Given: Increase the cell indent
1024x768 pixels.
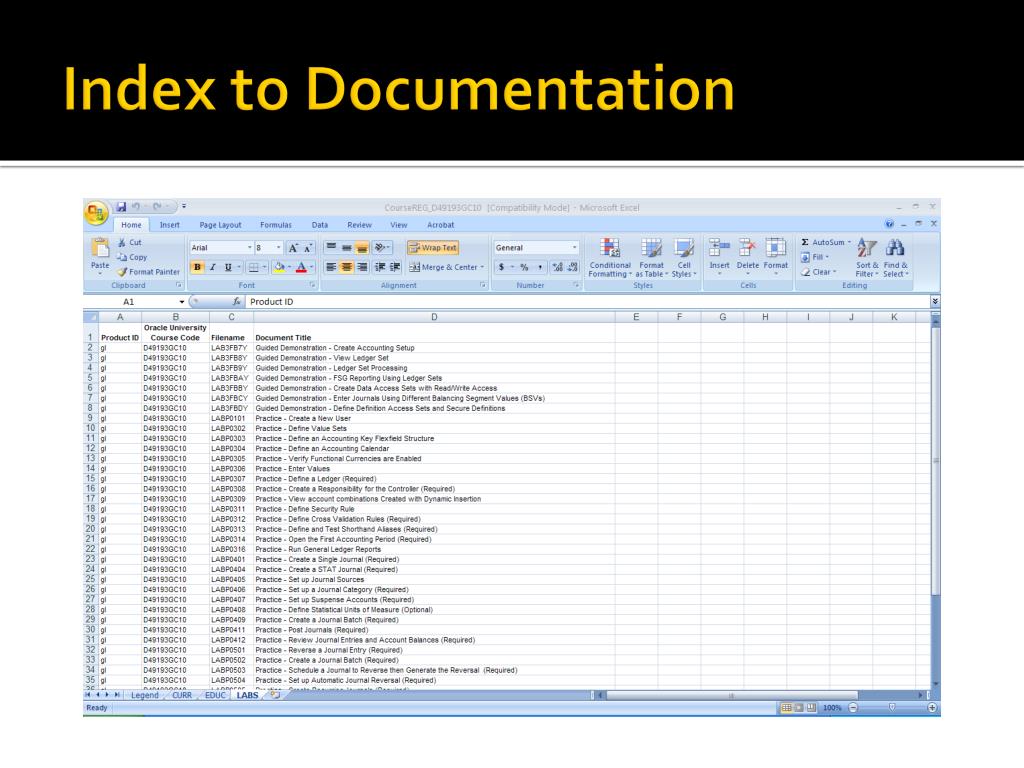Looking at the screenshot, I should tap(395, 267).
